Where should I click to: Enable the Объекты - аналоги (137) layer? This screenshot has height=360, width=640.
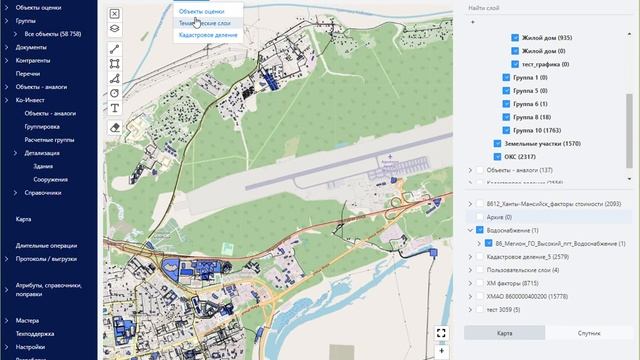[480, 170]
